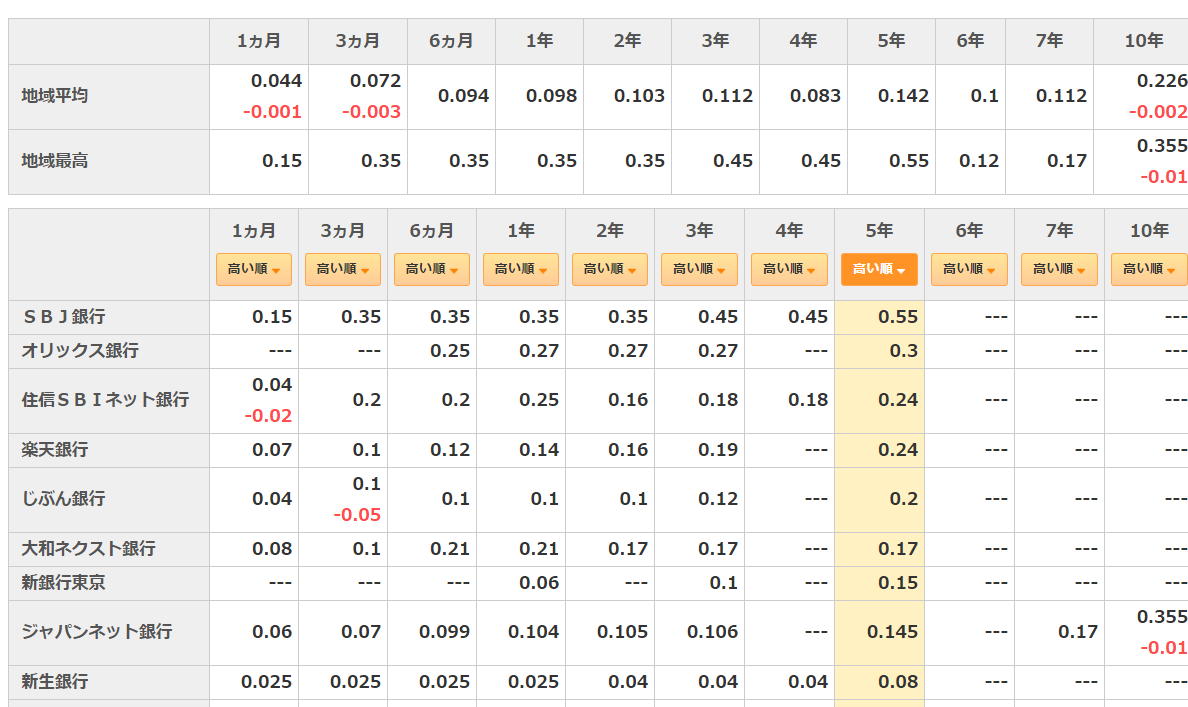Sort the 6年 column by highest rate
The image size is (1188, 707).
click(x=969, y=269)
